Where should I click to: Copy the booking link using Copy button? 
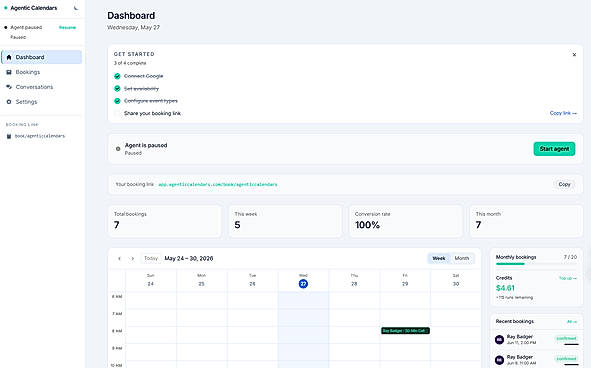point(564,184)
